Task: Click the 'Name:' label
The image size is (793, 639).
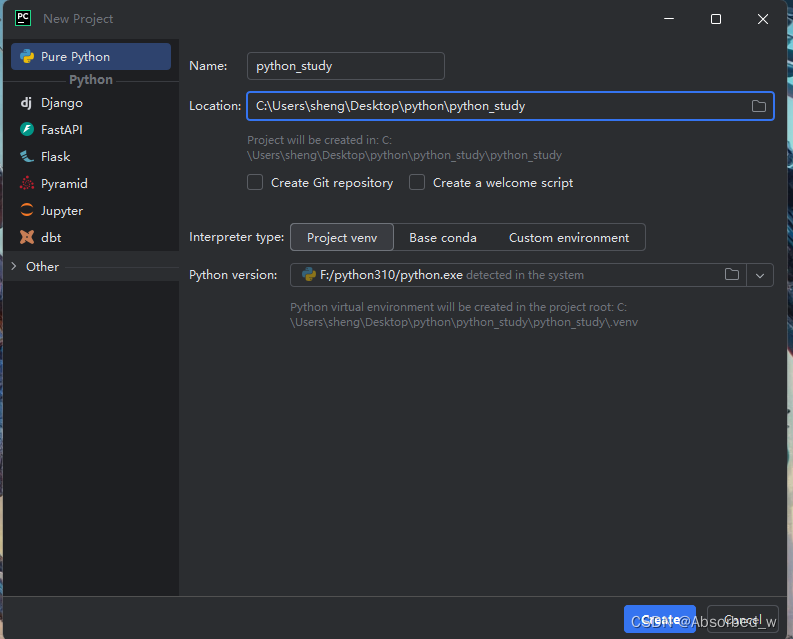Action: [208, 66]
